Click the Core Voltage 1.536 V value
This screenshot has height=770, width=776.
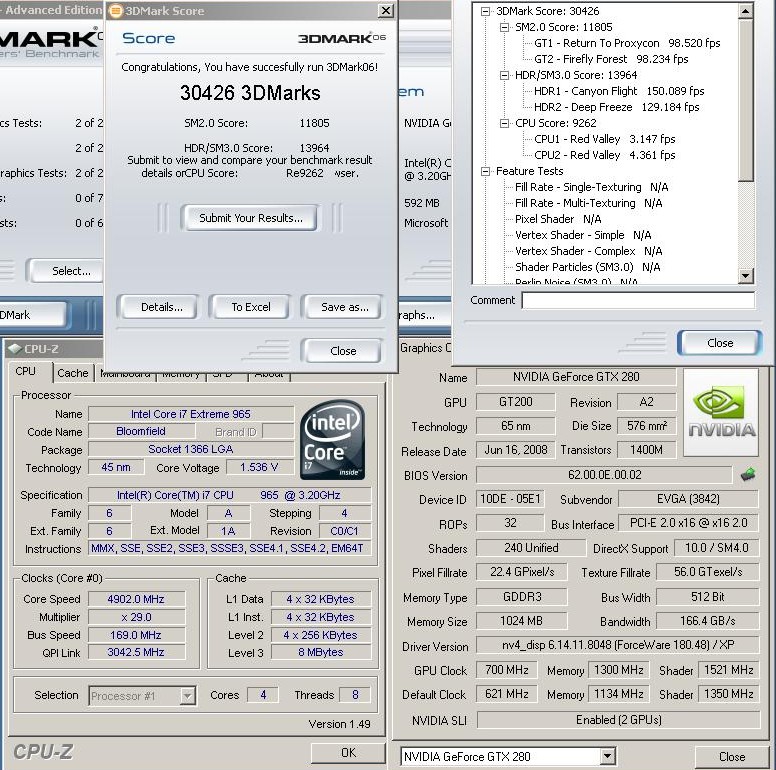[259, 467]
